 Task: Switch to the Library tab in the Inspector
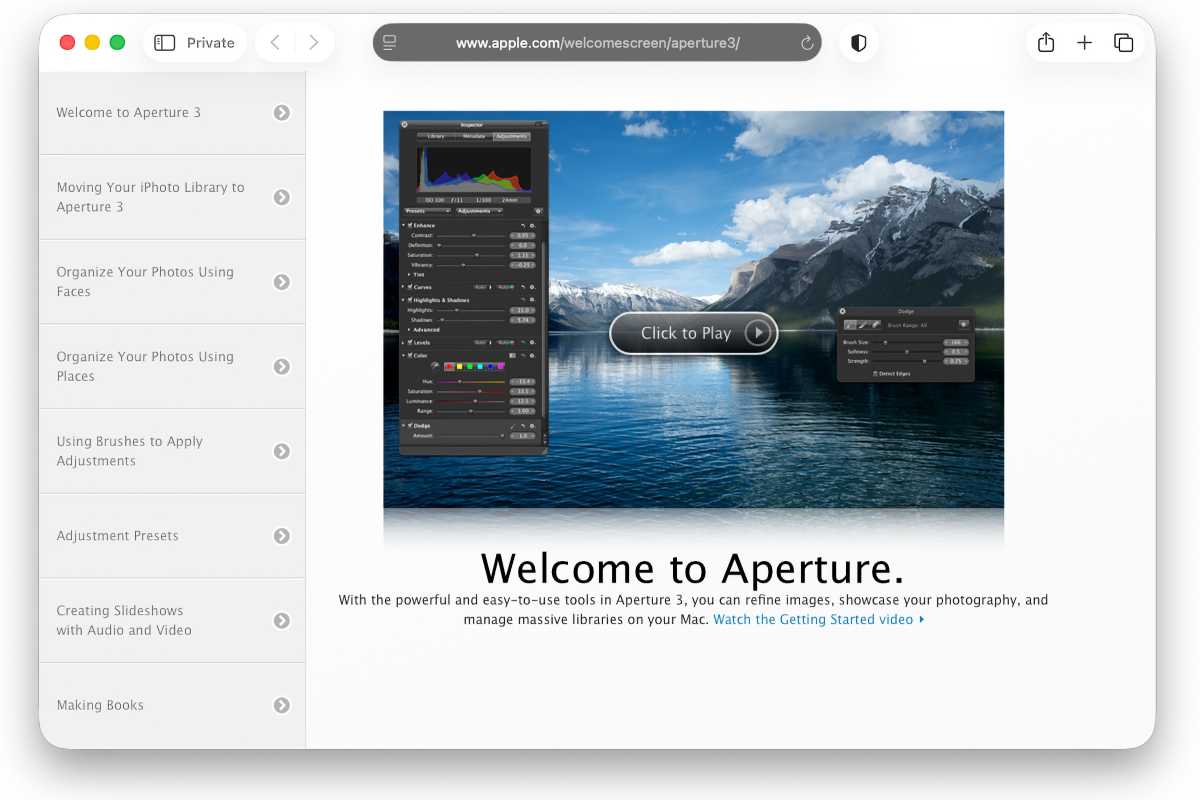435,136
